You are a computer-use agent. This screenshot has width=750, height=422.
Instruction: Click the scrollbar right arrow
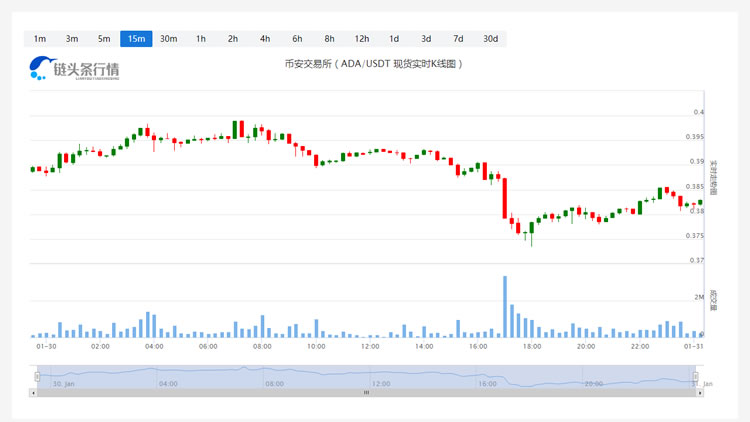click(x=700, y=393)
